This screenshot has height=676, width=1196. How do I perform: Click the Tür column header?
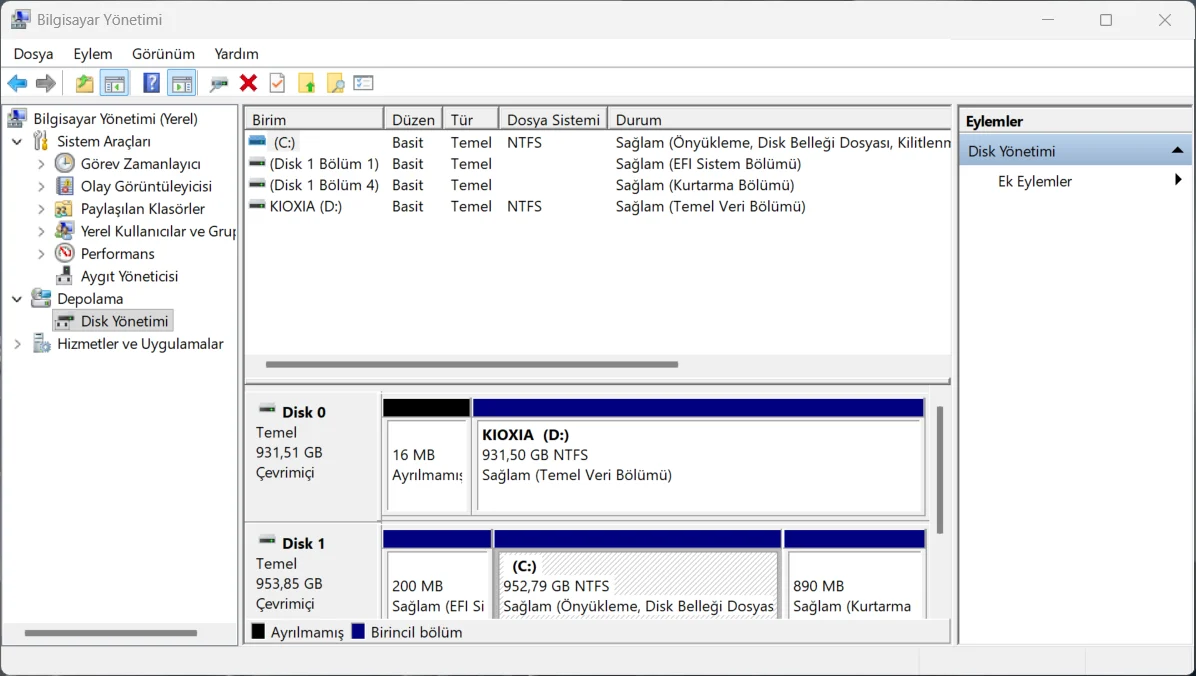[x=471, y=120]
